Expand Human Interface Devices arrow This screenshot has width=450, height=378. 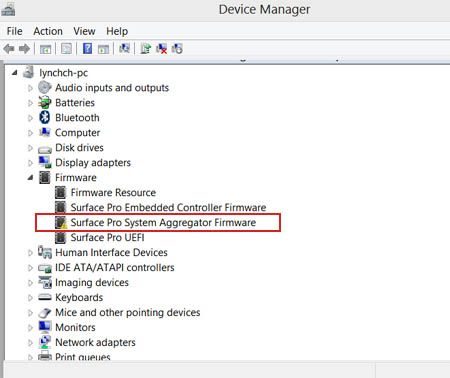[x=30, y=253]
